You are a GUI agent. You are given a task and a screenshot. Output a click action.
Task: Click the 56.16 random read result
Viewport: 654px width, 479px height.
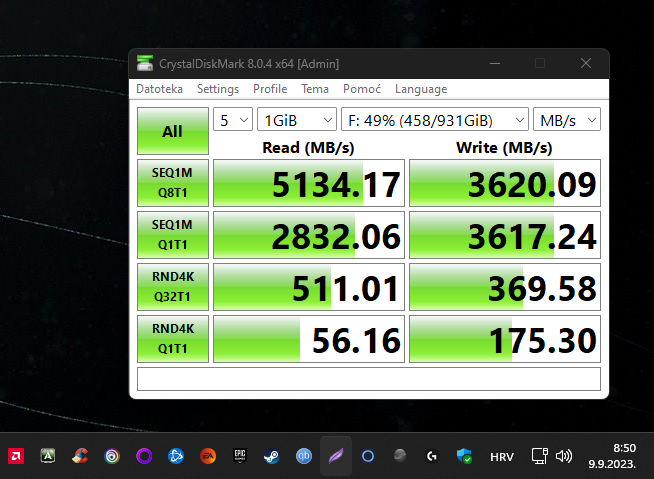point(309,339)
